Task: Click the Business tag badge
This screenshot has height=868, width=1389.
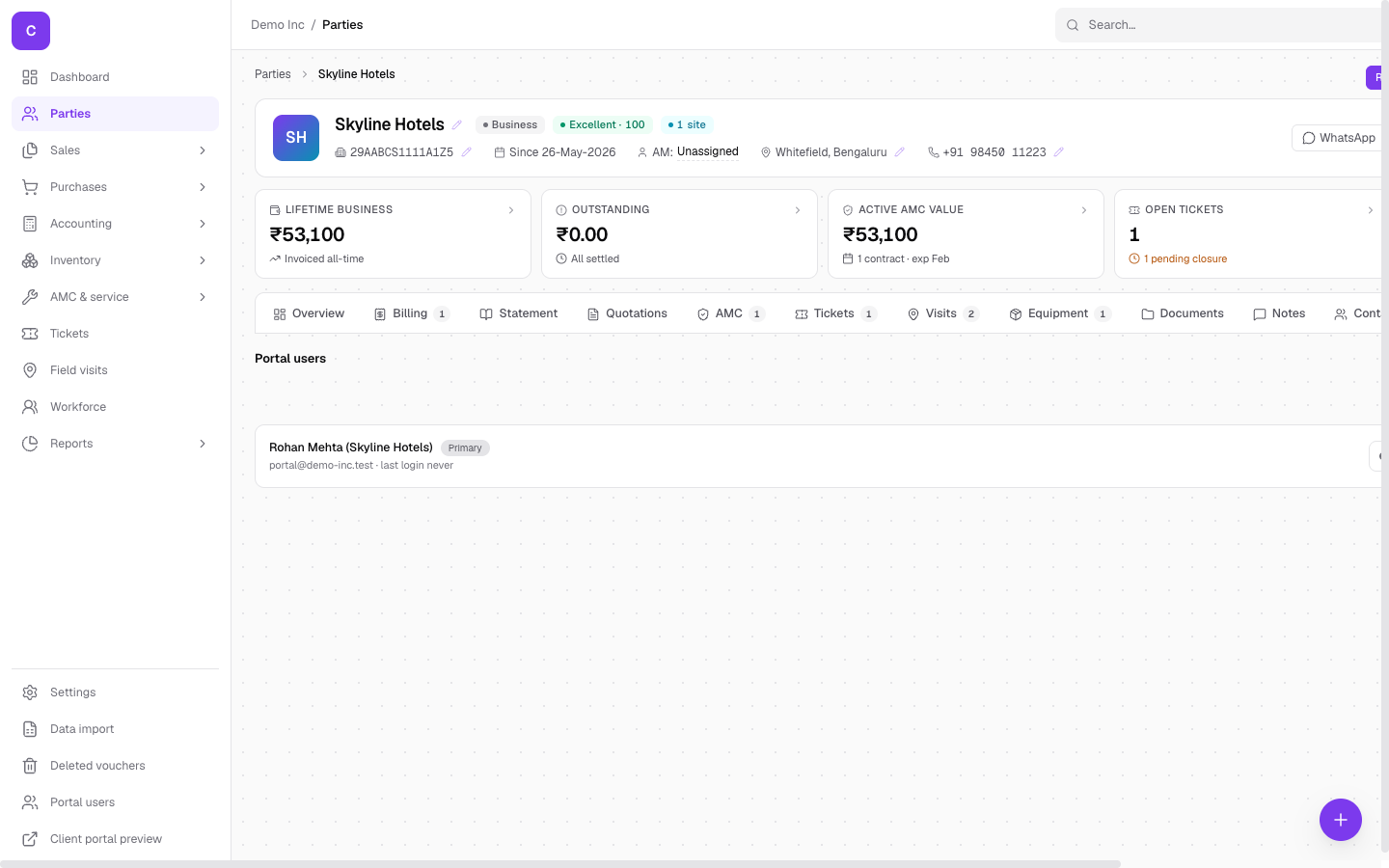Action: click(510, 124)
